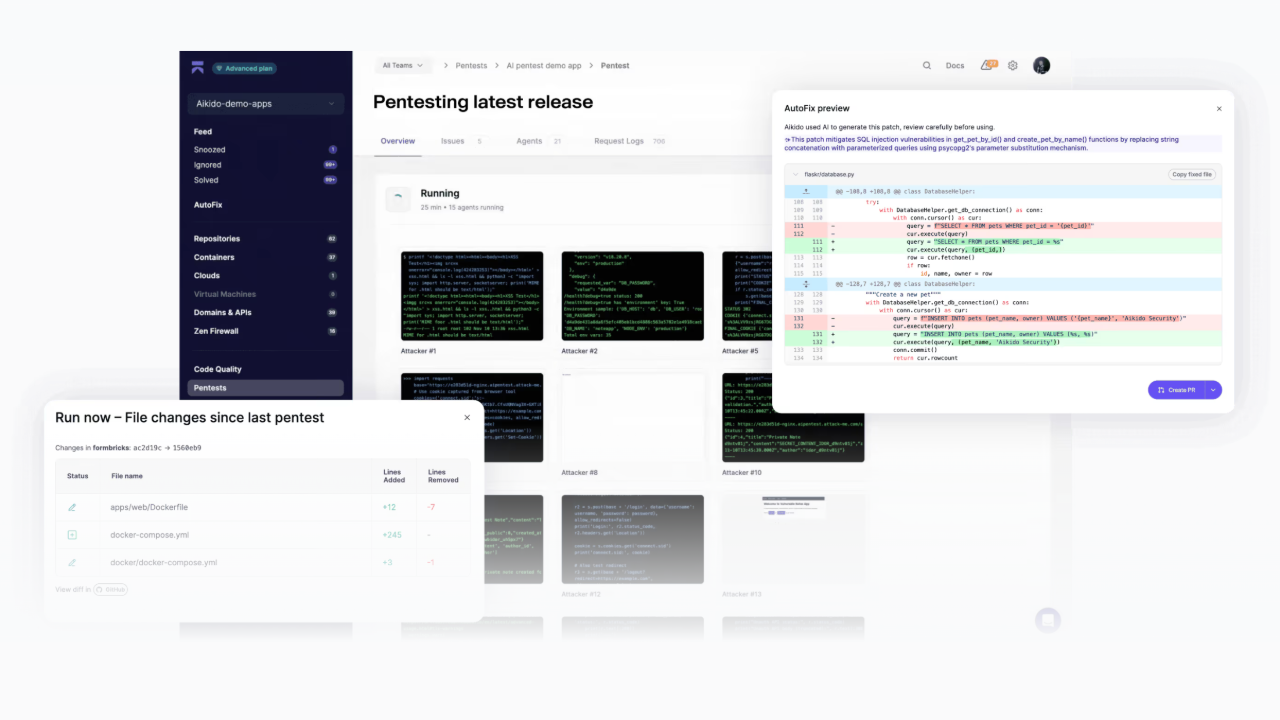Click AI pentest demo app breadcrumb
Screen dimensions: 1280x720
point(544,66)
